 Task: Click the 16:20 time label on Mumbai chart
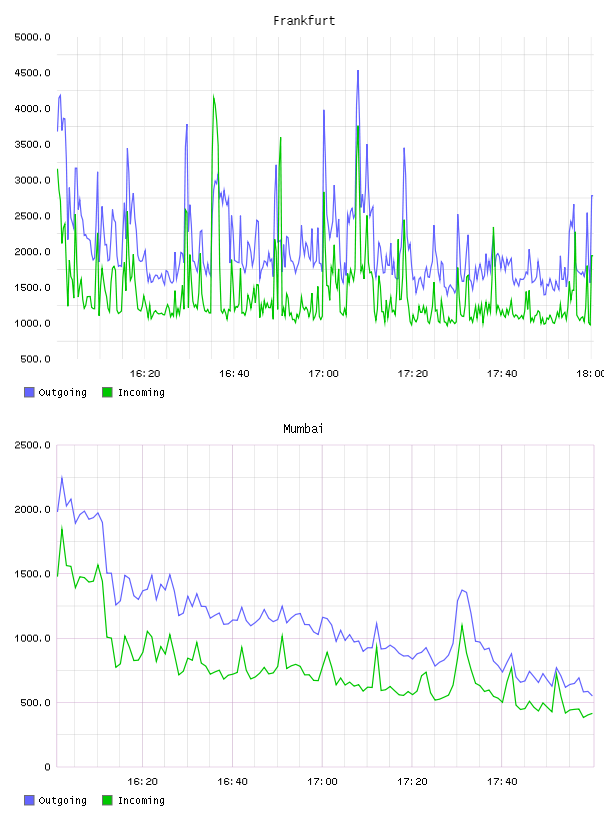[142, 782]
